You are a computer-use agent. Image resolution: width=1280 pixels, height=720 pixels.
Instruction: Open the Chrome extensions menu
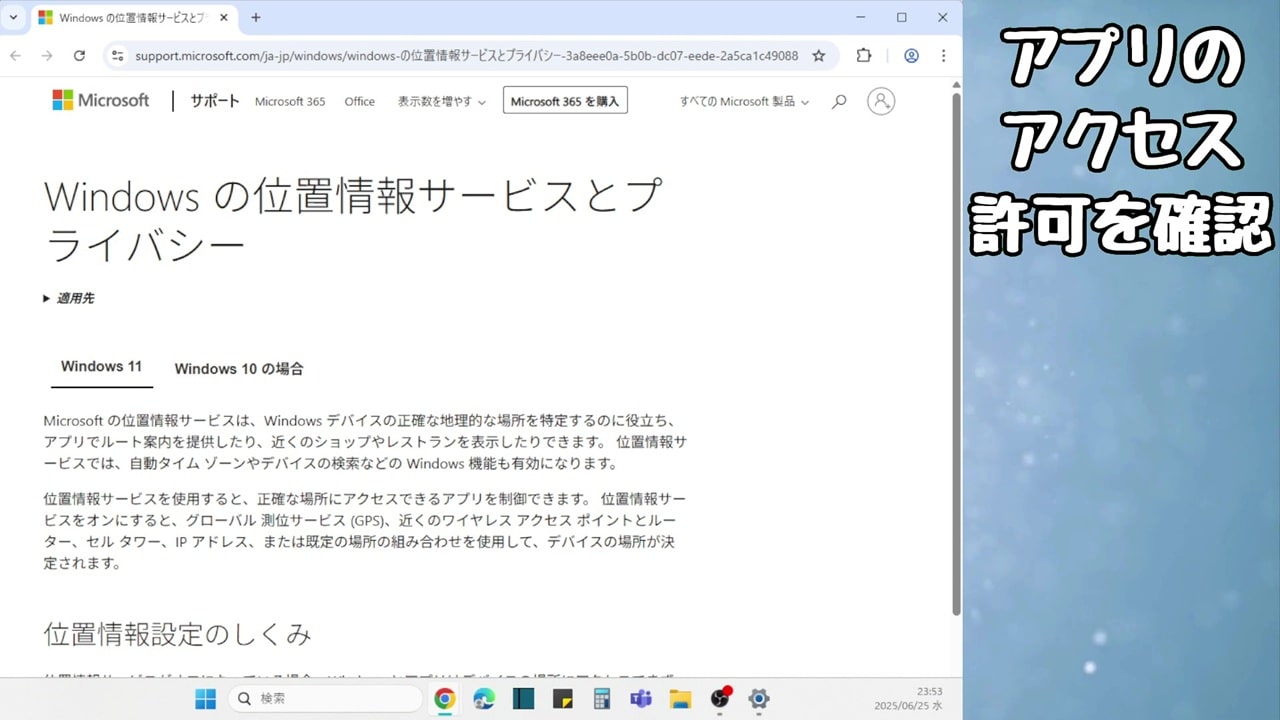point(864,56)
